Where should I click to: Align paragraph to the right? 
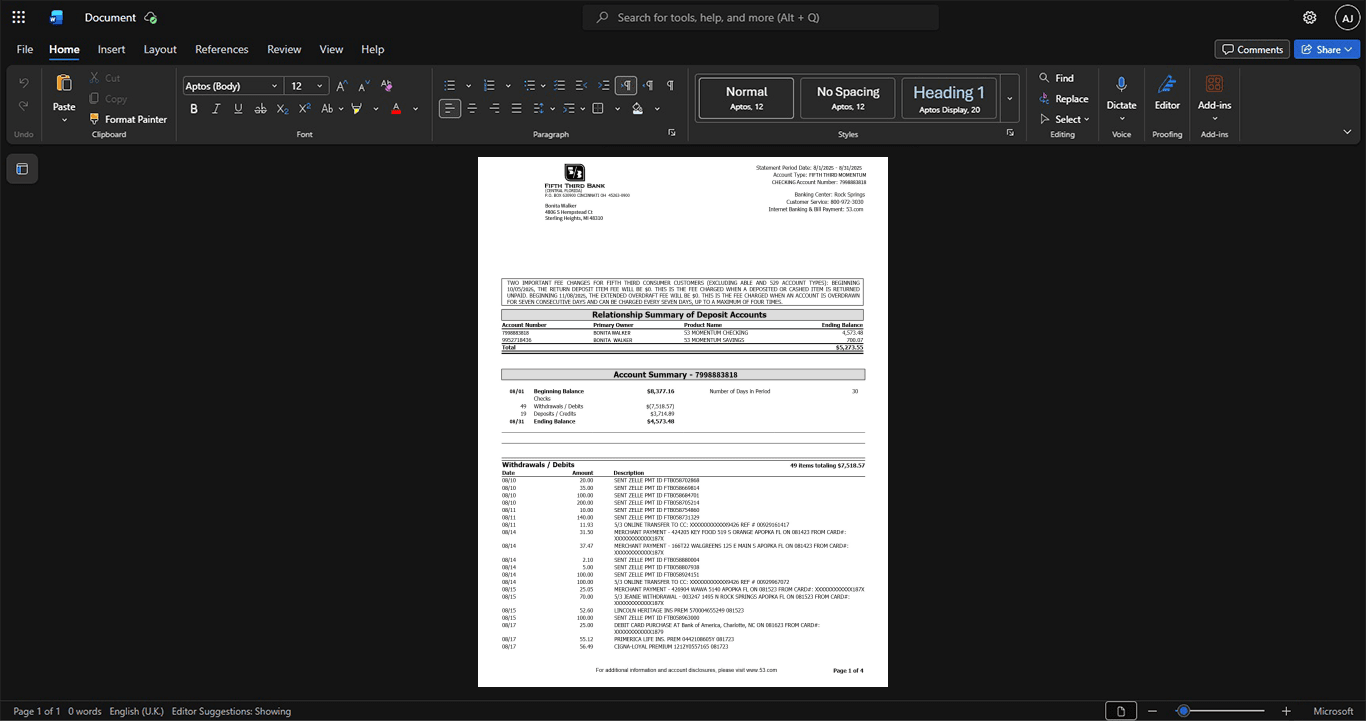(x=494, y=108)
